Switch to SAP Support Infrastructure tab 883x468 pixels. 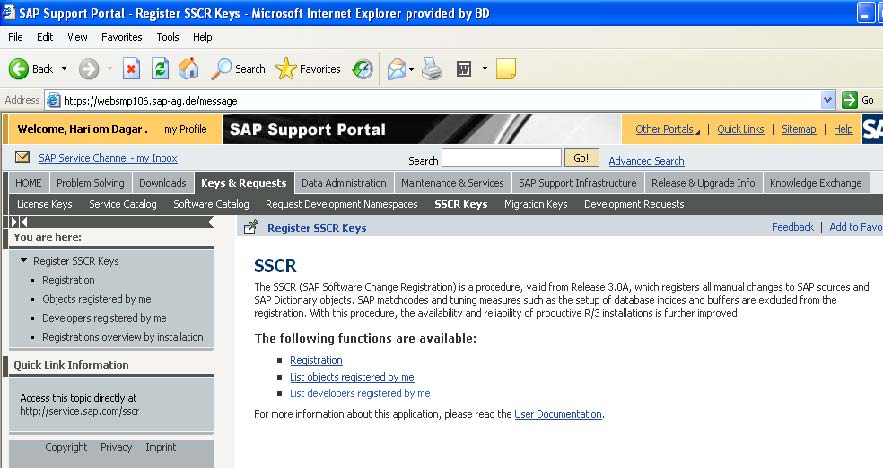click(x=577, y=183)
